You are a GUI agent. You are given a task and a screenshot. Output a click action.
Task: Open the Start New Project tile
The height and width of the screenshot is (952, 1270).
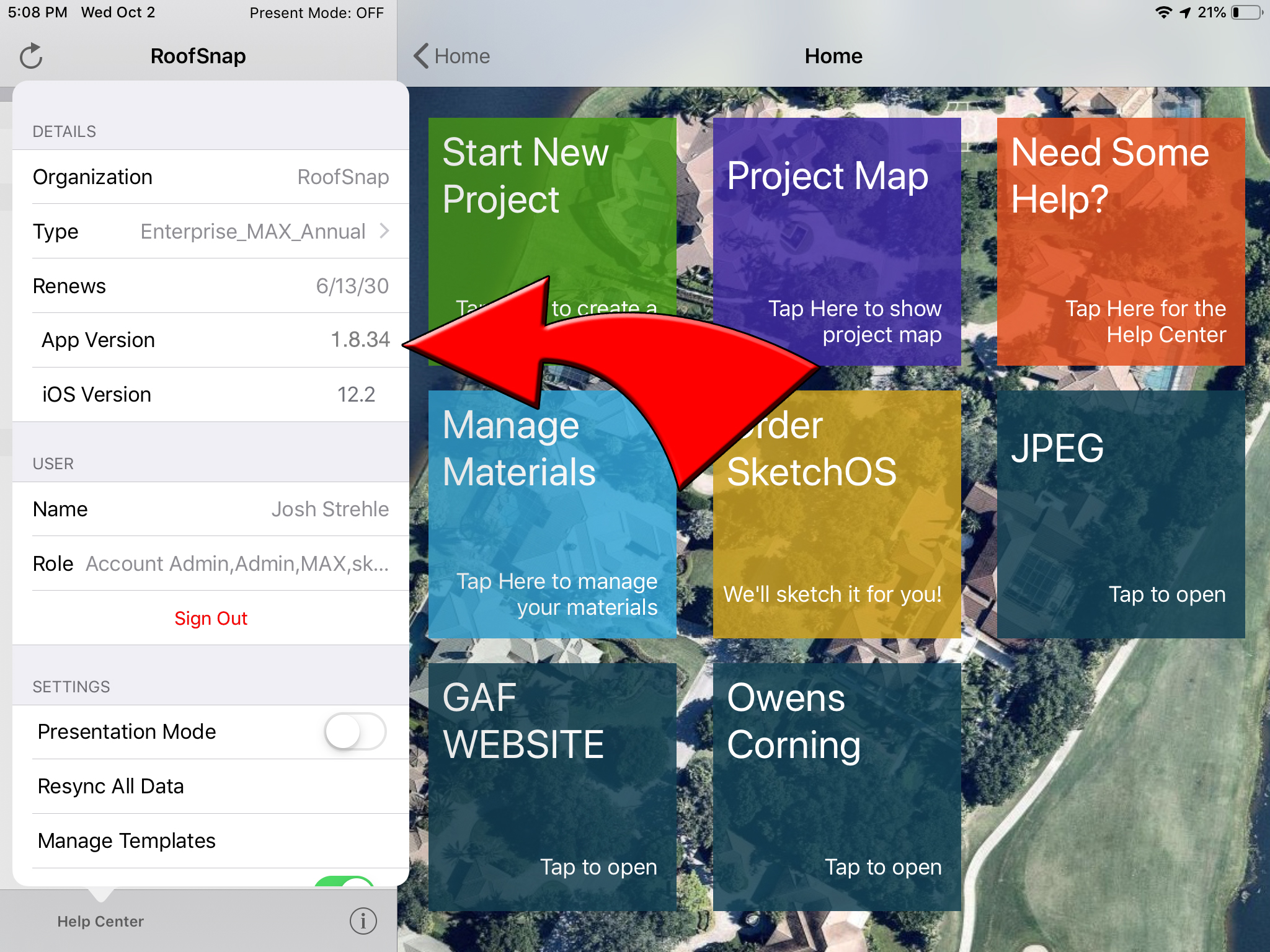(552, 241)
